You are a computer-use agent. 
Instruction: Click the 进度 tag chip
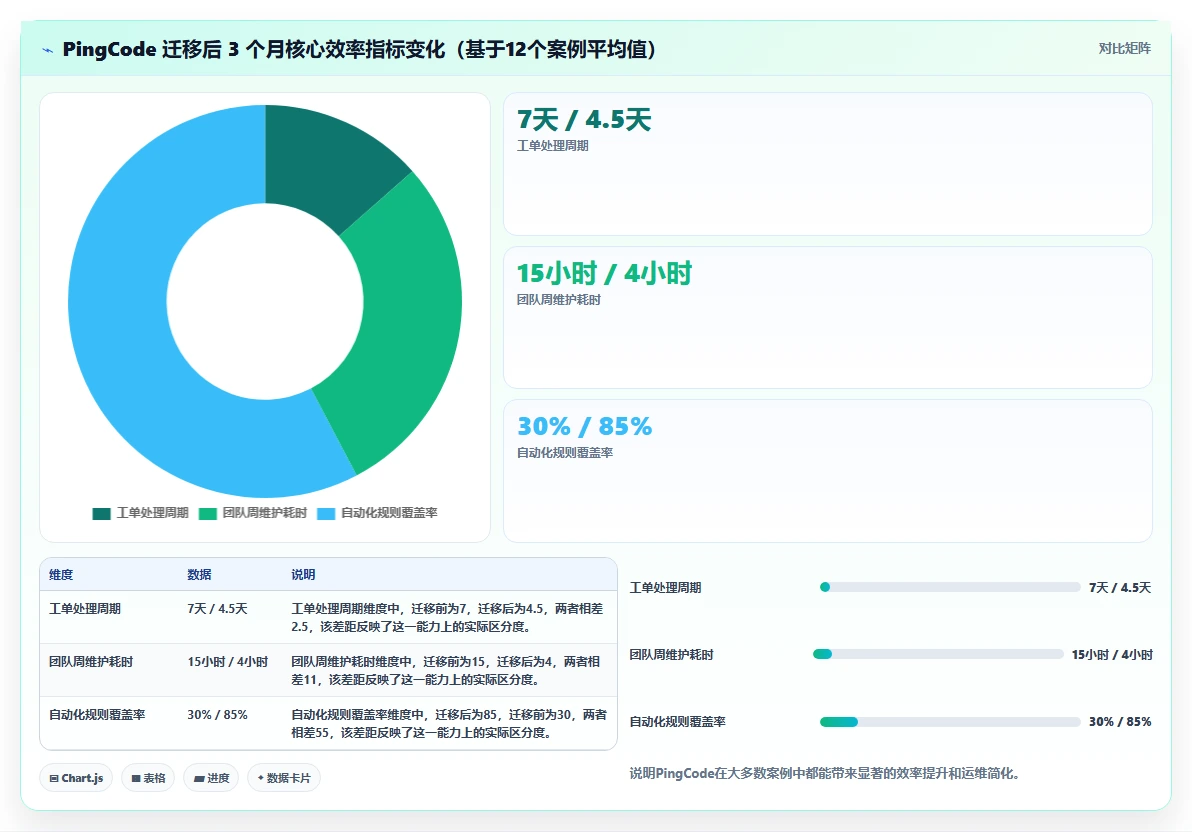point(211,778)
